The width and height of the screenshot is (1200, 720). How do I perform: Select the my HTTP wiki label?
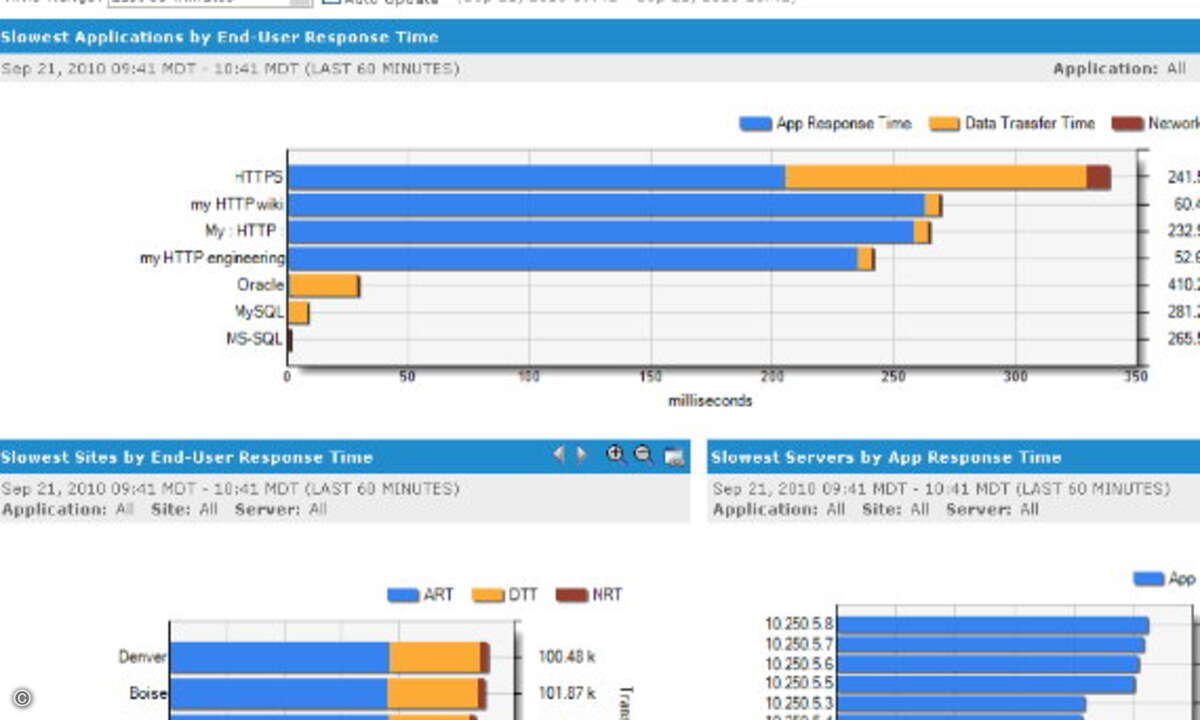(x=237, y=204)
